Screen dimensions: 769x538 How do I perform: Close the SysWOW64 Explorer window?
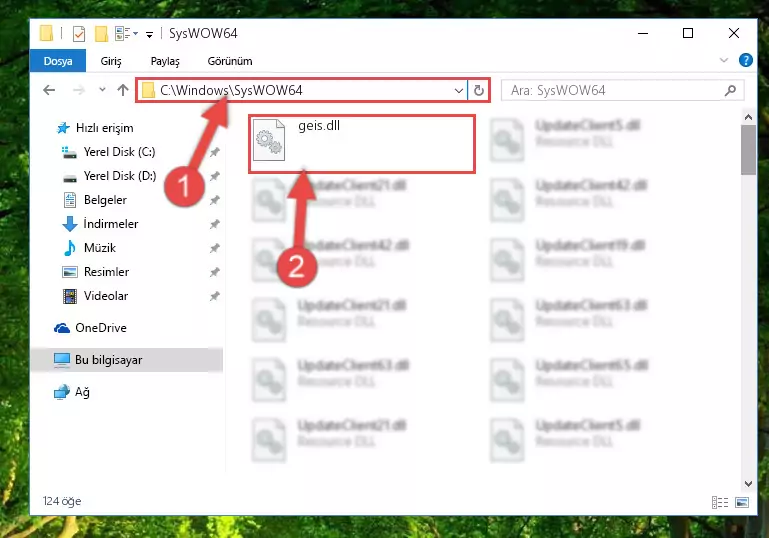point(734,33)
